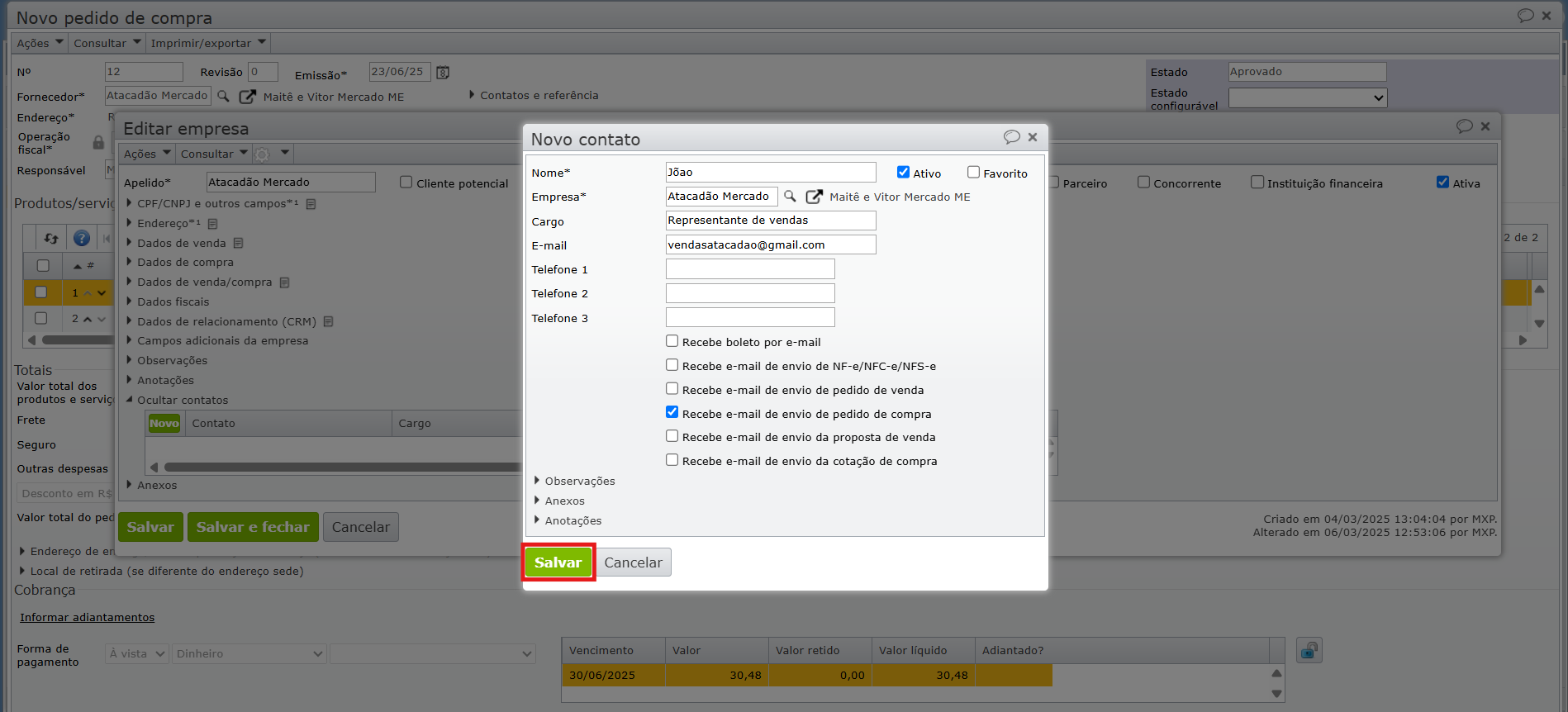1568x712 pixels.
Task: Click the comment icon in Editar empresa window
Action: 1465,126
